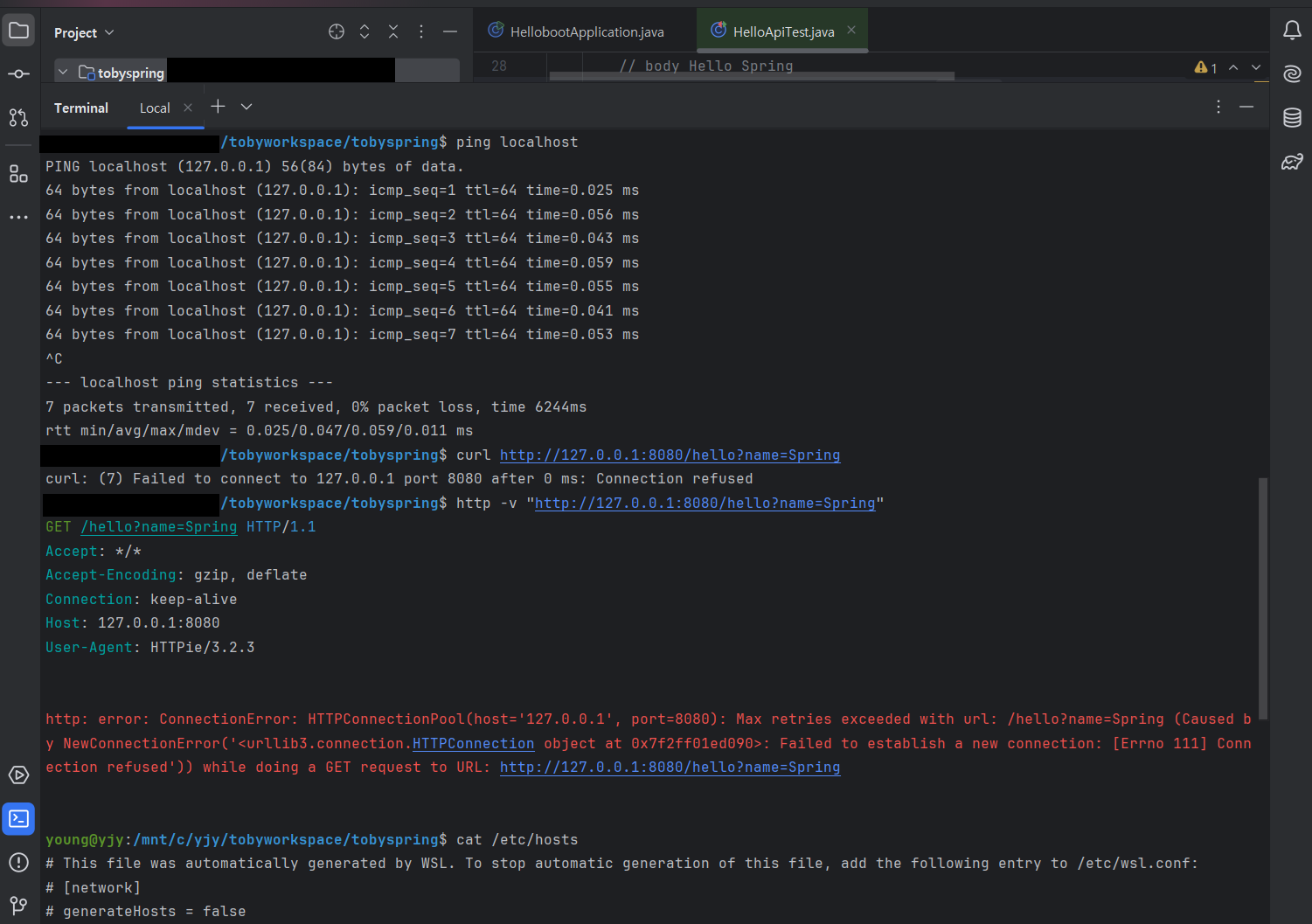Image resolution: width=1312 pixels, height=924 pixels.
Task: Go to next highlighted error arrow
Action: [1256, 67]
